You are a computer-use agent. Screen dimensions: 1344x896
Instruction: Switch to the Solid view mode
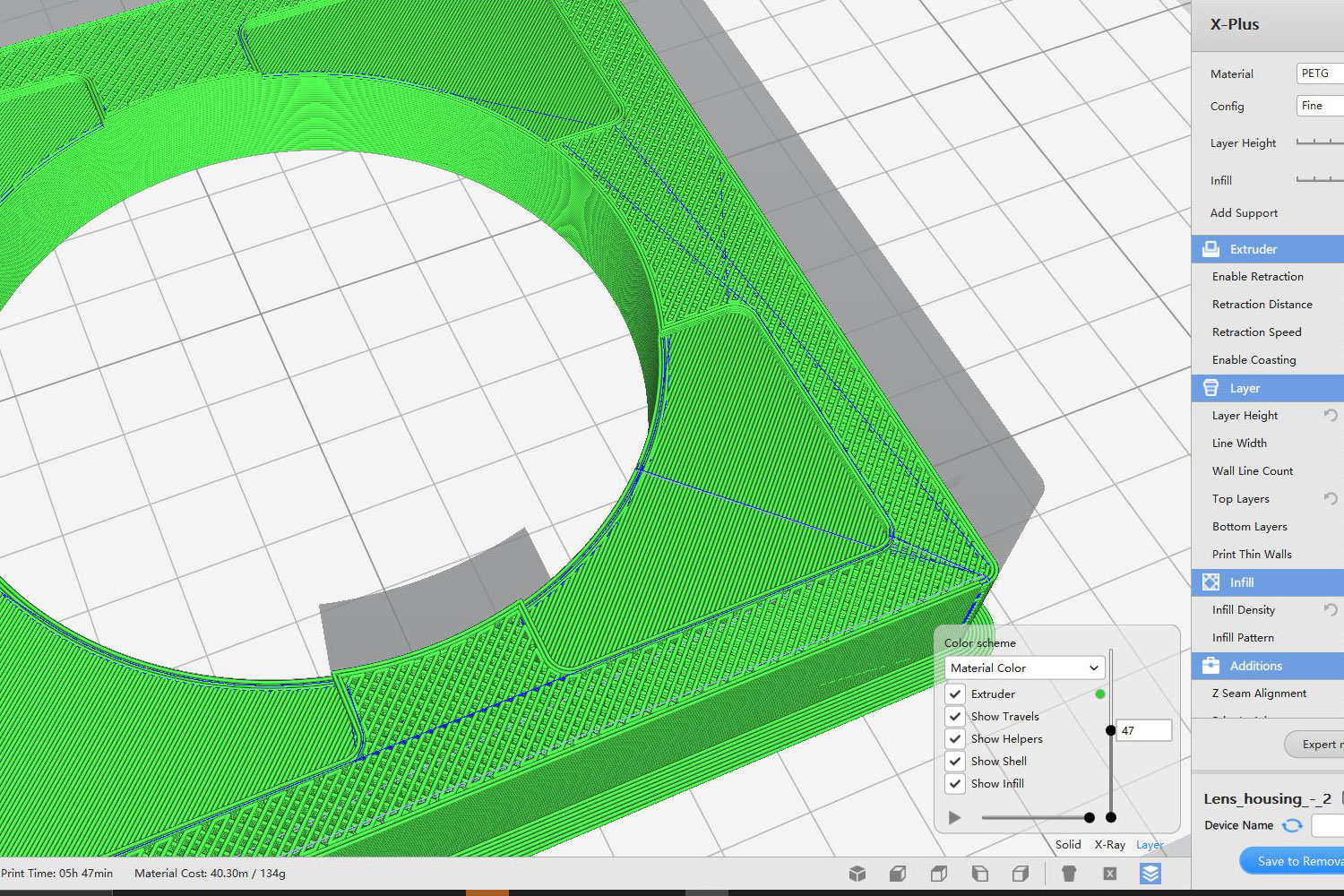[1067, 845]
